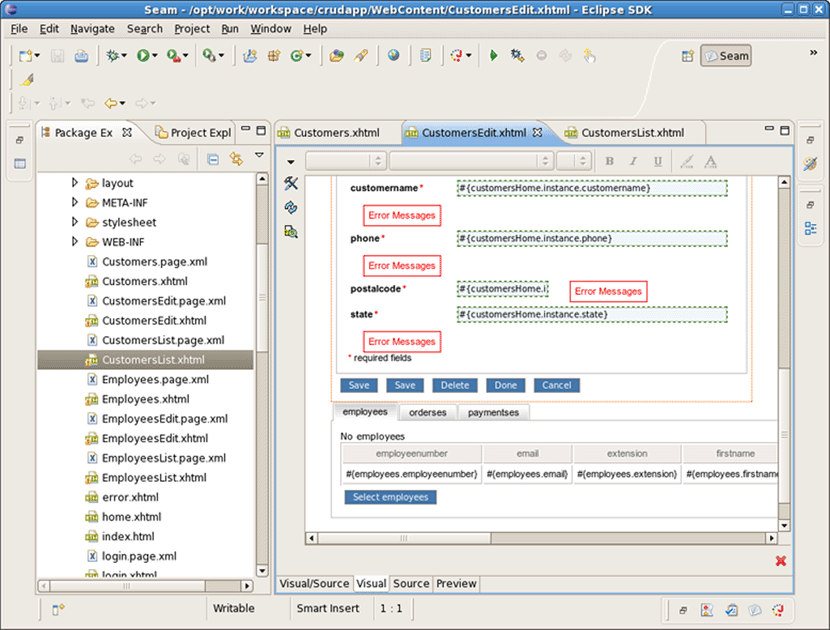Open the web browser toolbar icon
The width and height of the screenshot is (830, 630).
(x=394, y=55)
